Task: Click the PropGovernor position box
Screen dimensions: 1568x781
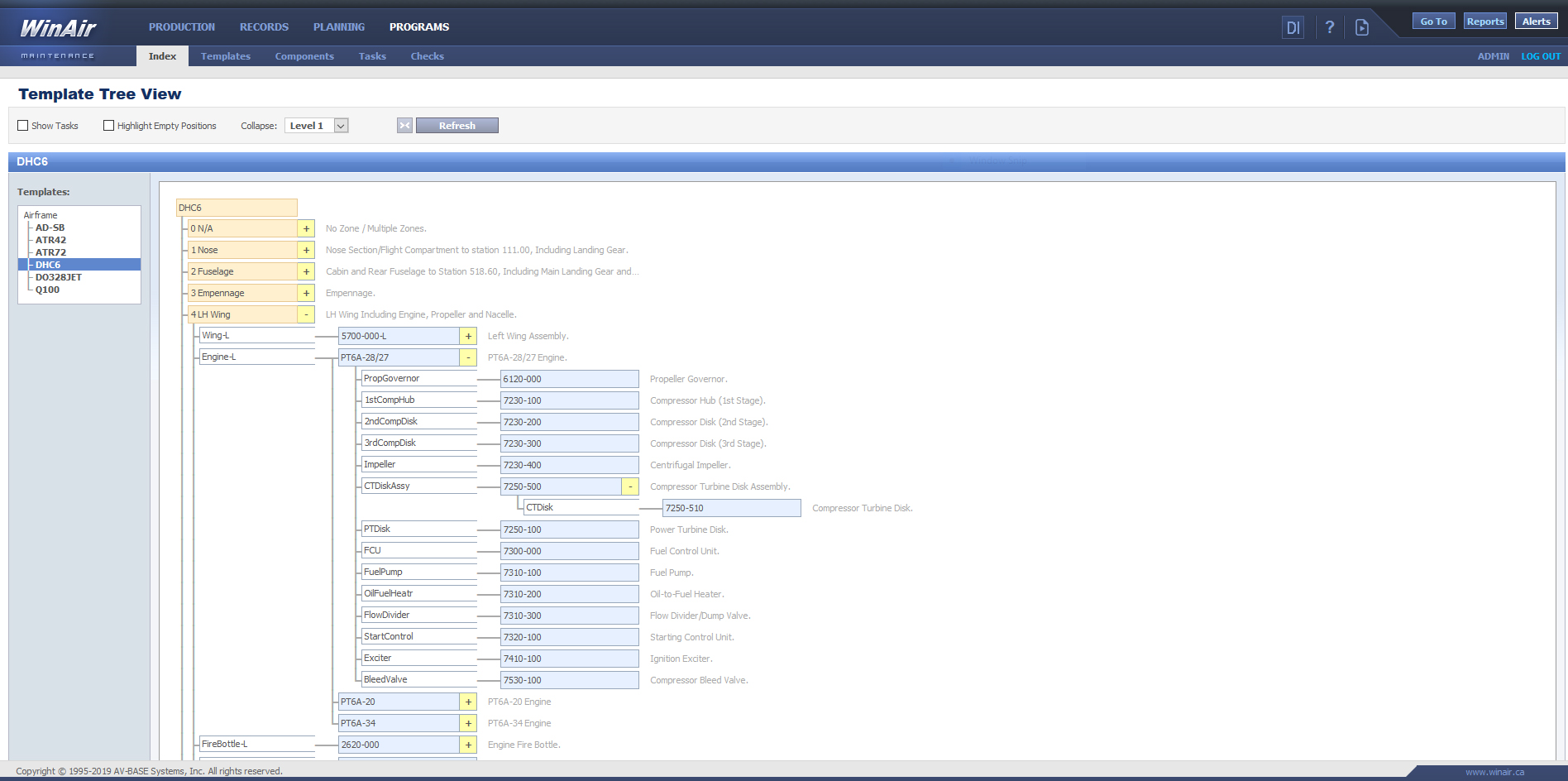Action: pos(419,379)
